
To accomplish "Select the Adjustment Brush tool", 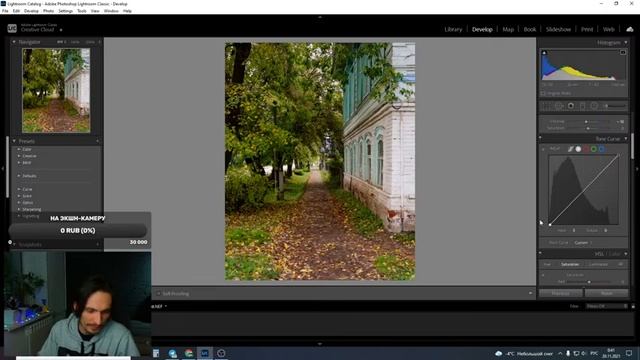I will [x=615, y=106].
